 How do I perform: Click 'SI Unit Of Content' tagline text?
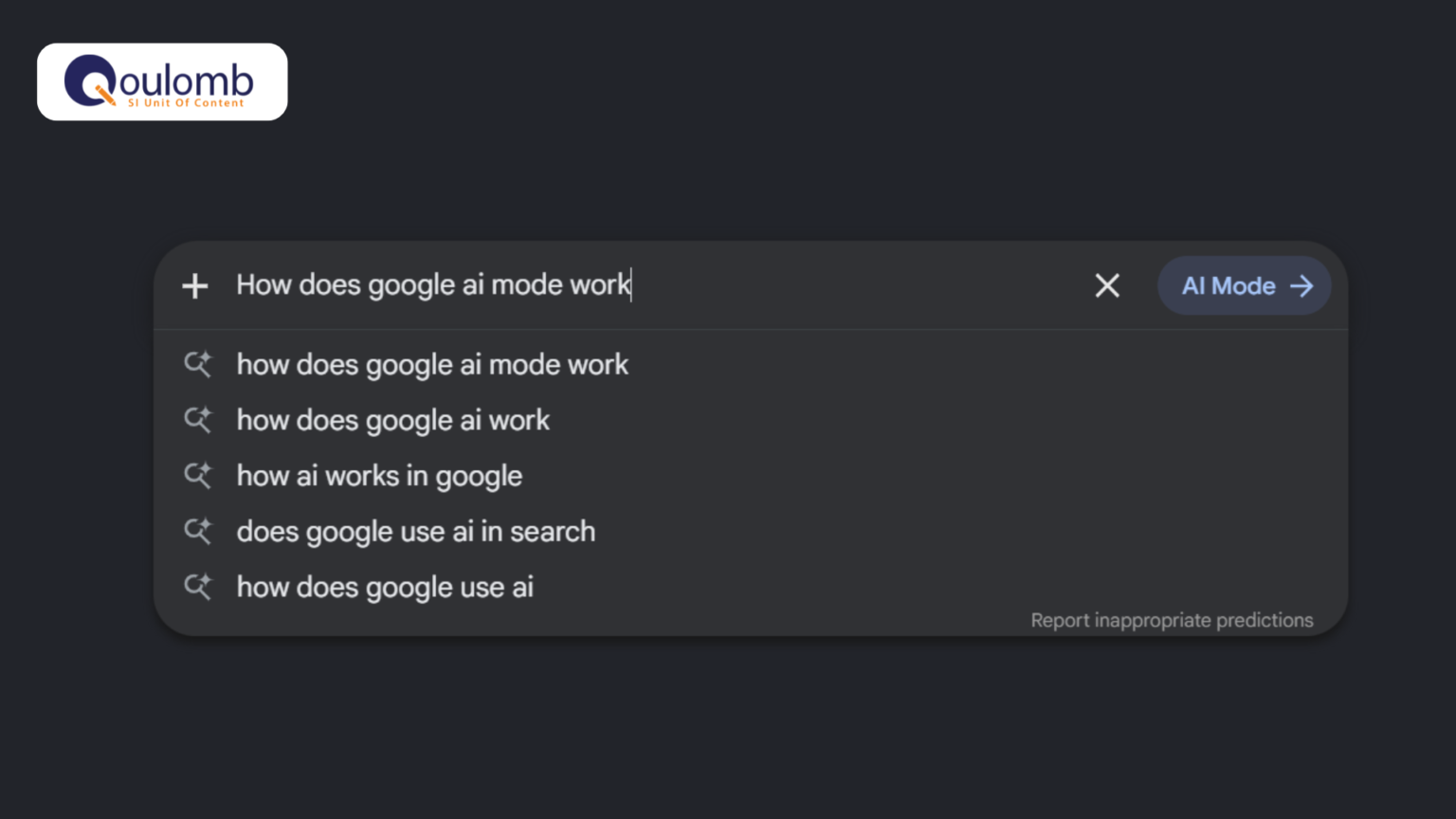[x=186, y=102]
